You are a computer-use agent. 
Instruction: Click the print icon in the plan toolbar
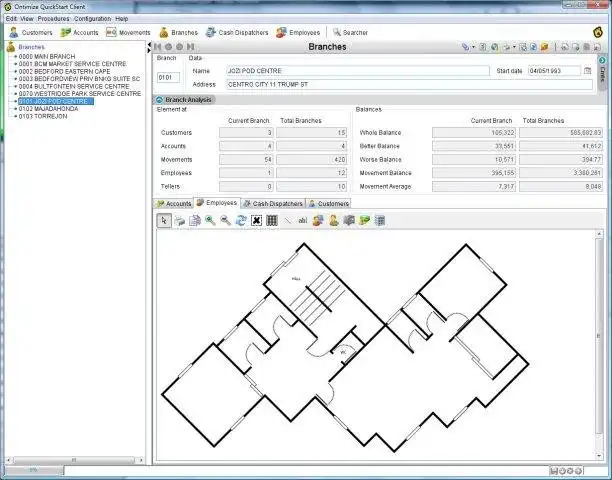[180, 220]
